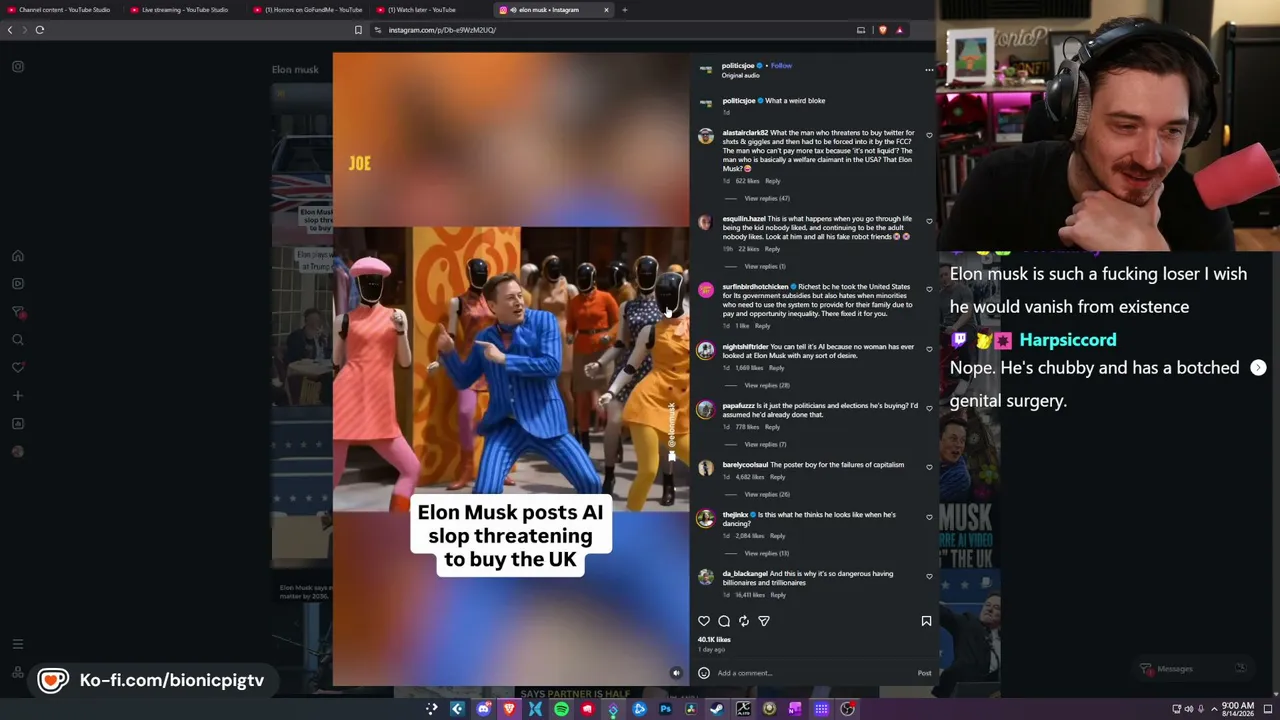Expand View replies (13) under thejinkx
This screenshot has width=1280, height=720.
[x=767, y=553]
